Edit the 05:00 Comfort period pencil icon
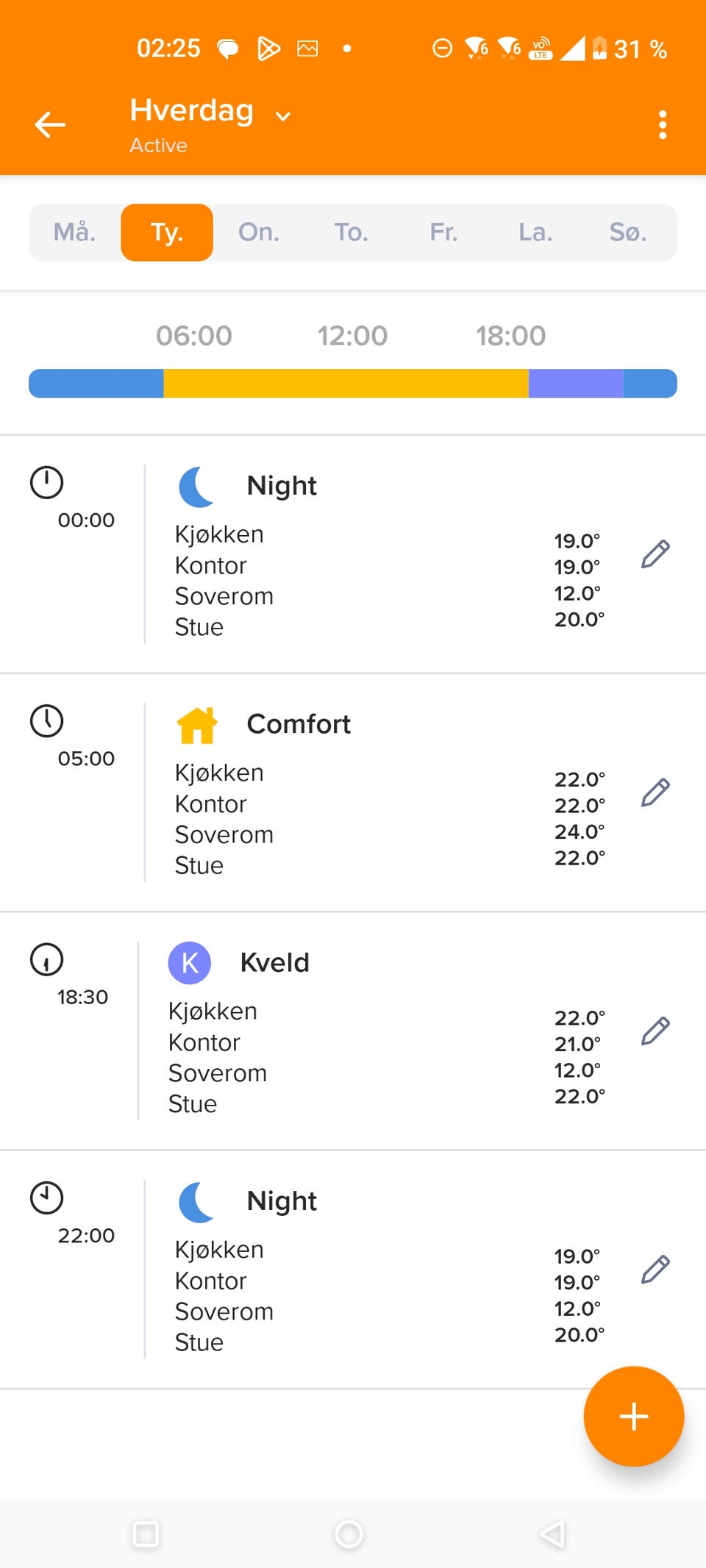The width and height of the screenshot is (706, 1568). point(655,792)
